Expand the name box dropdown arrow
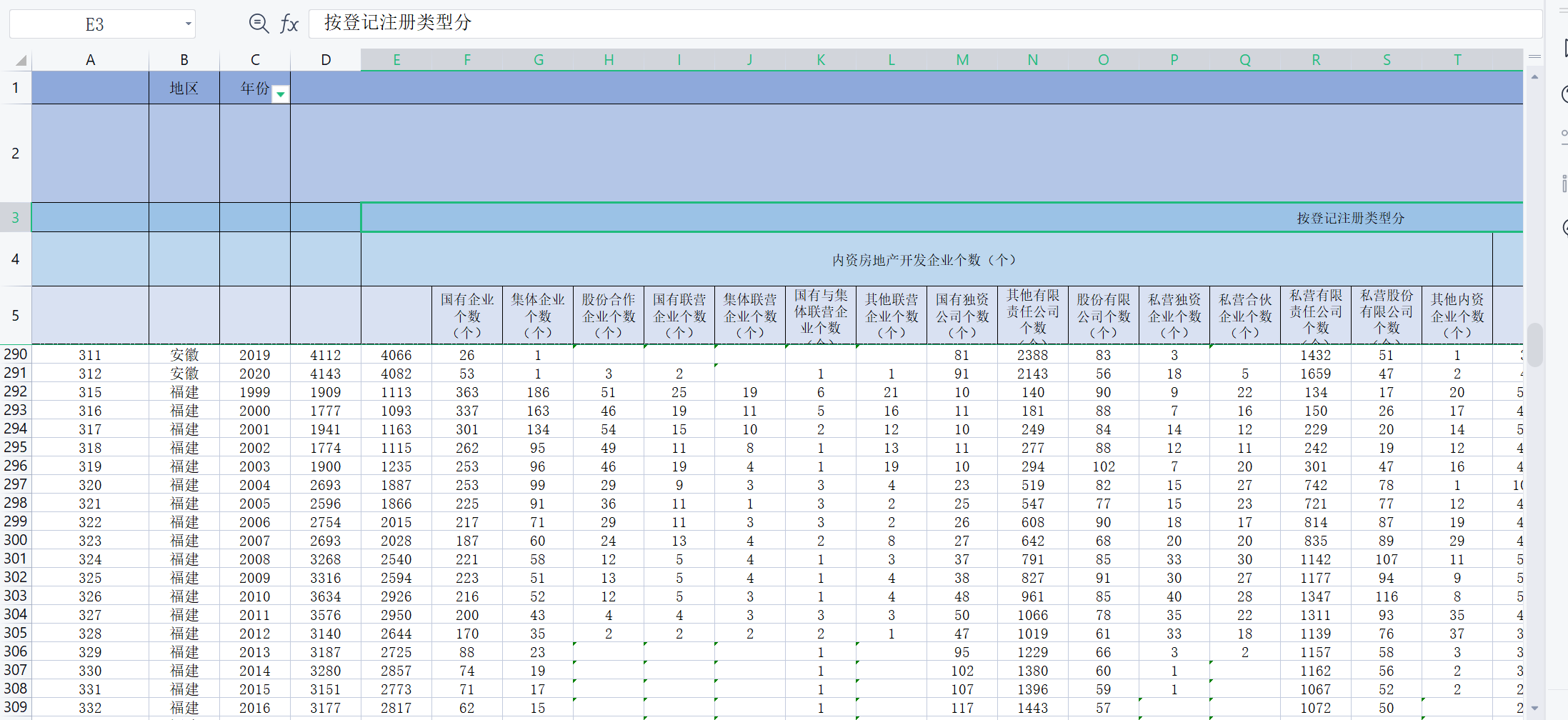The height and width of the screenshot is (720, 1568). click(x=188, y=24)
